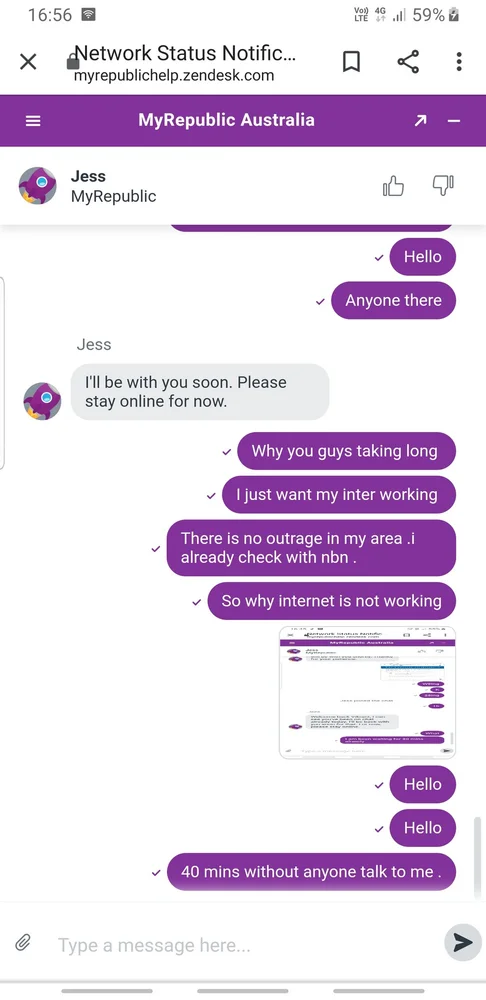The width and height of the screenshot is (486, 1000).
Task: Tap the 'Anyone there' message bubble
Action: pyautogui.click(x=394, y=300)
